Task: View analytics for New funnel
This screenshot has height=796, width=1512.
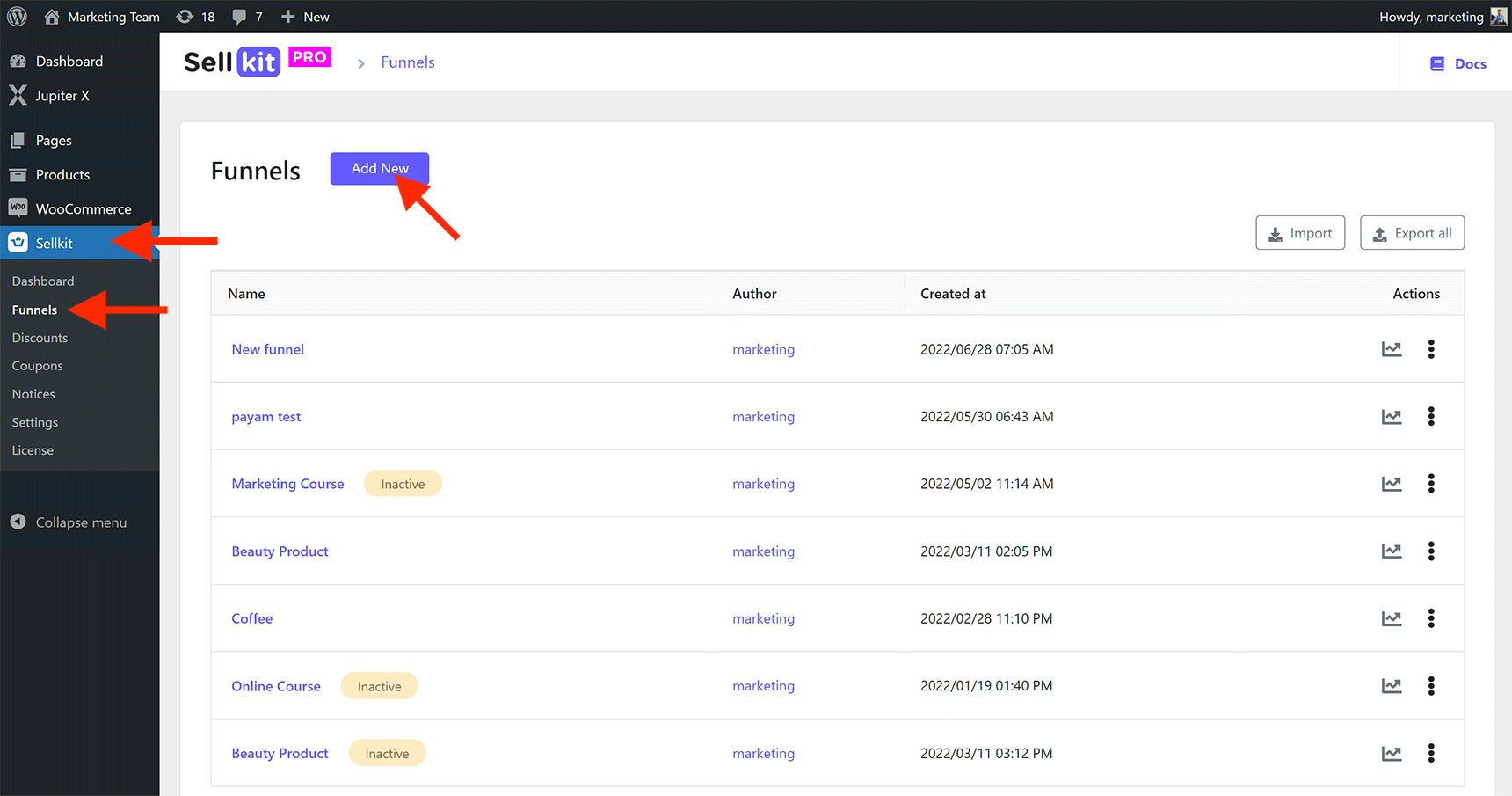Action: click(1392, 349)
